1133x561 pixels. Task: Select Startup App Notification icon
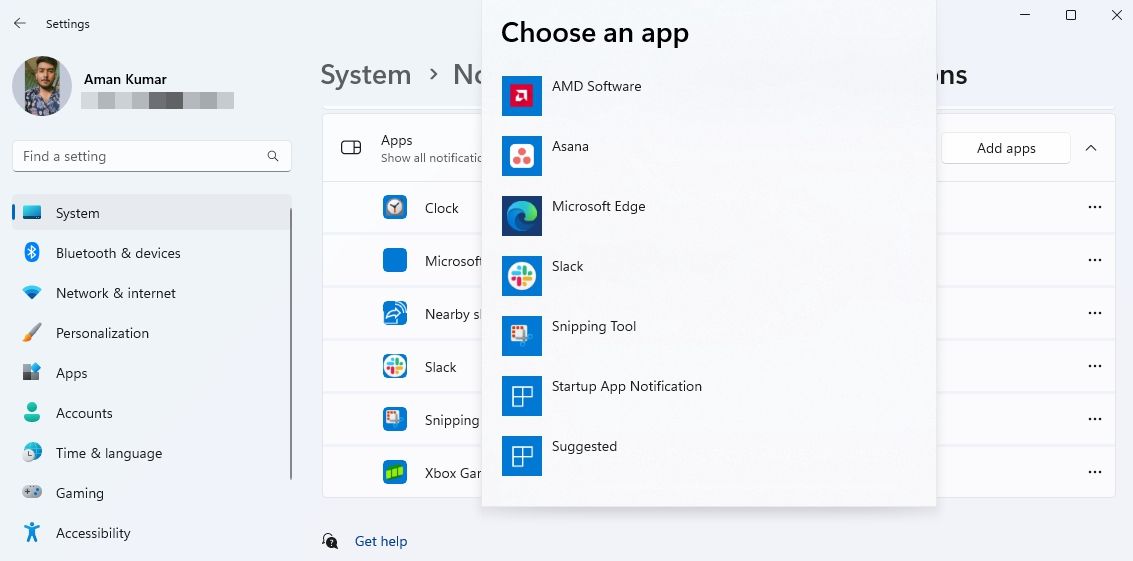click(x=522, y=395)
